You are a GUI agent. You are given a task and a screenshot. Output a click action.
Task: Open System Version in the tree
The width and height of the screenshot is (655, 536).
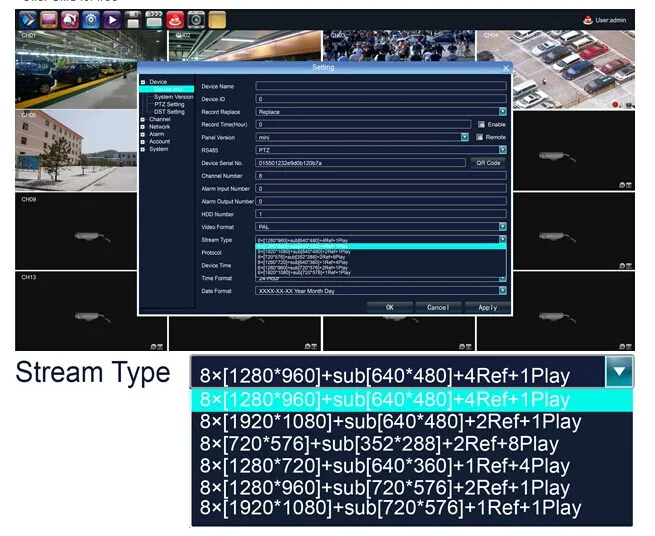click(173, 97)
